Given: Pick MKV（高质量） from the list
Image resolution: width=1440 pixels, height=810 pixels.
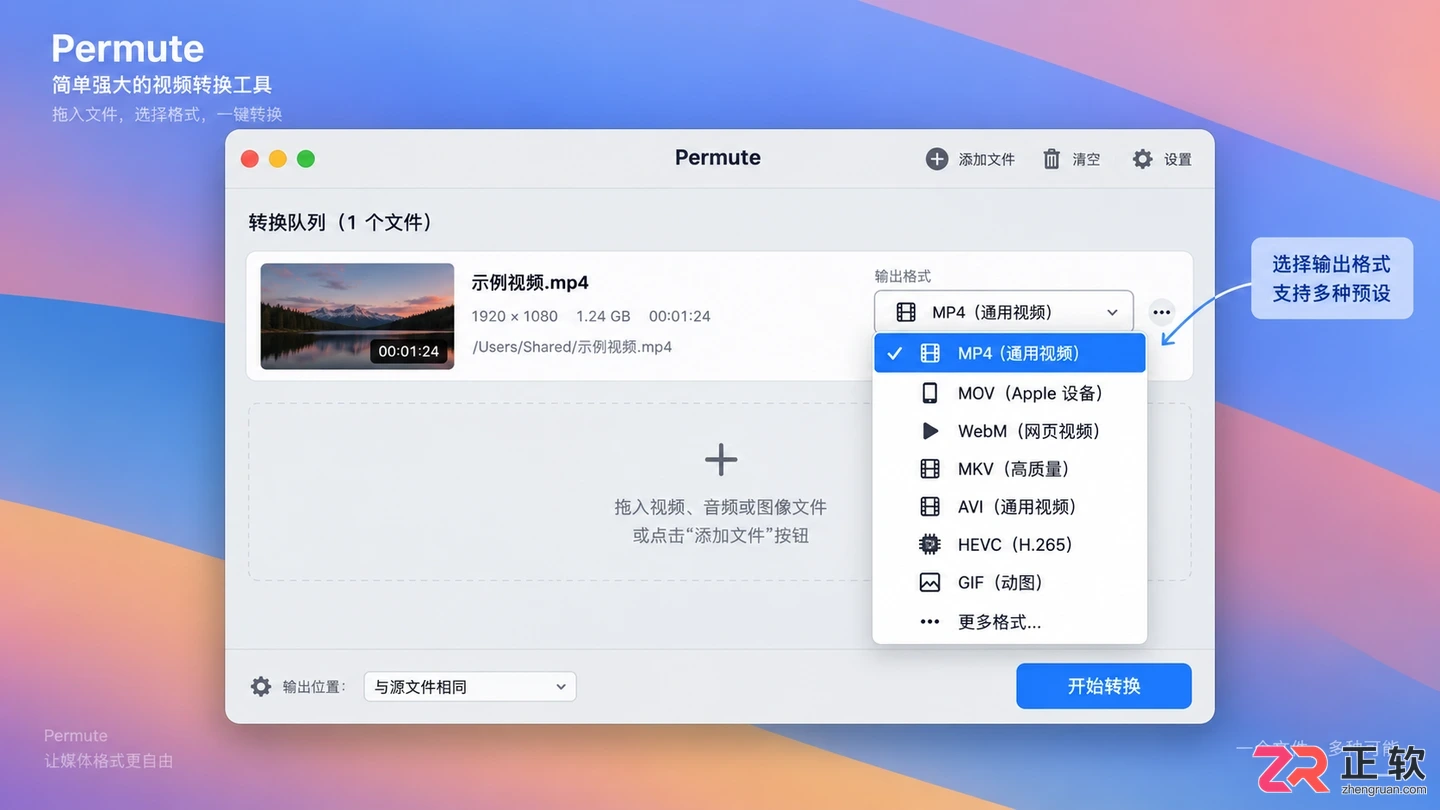Looking at the screenshot, I should pos(1010,469).
